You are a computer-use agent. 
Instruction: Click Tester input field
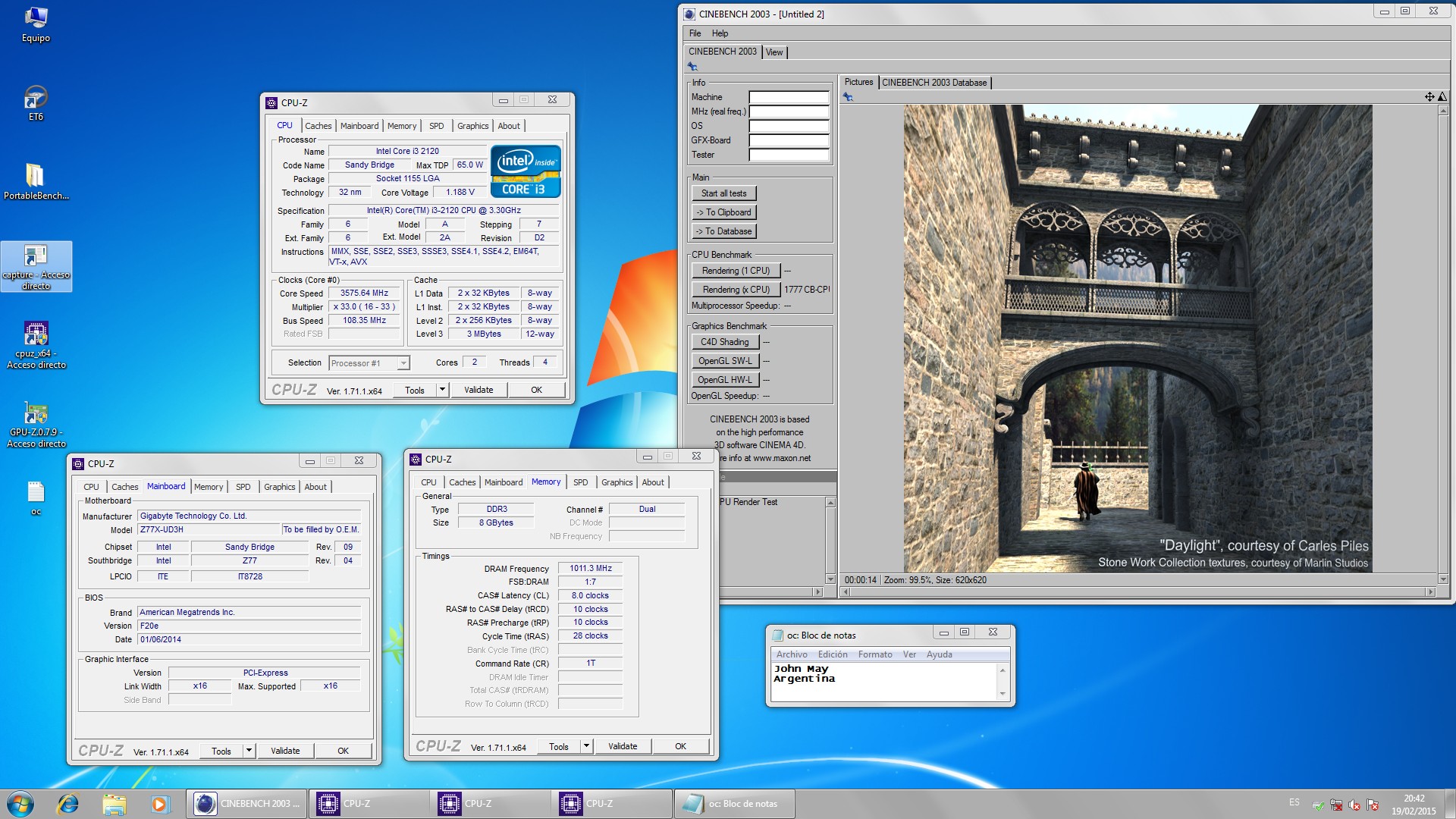coord(789,155)
